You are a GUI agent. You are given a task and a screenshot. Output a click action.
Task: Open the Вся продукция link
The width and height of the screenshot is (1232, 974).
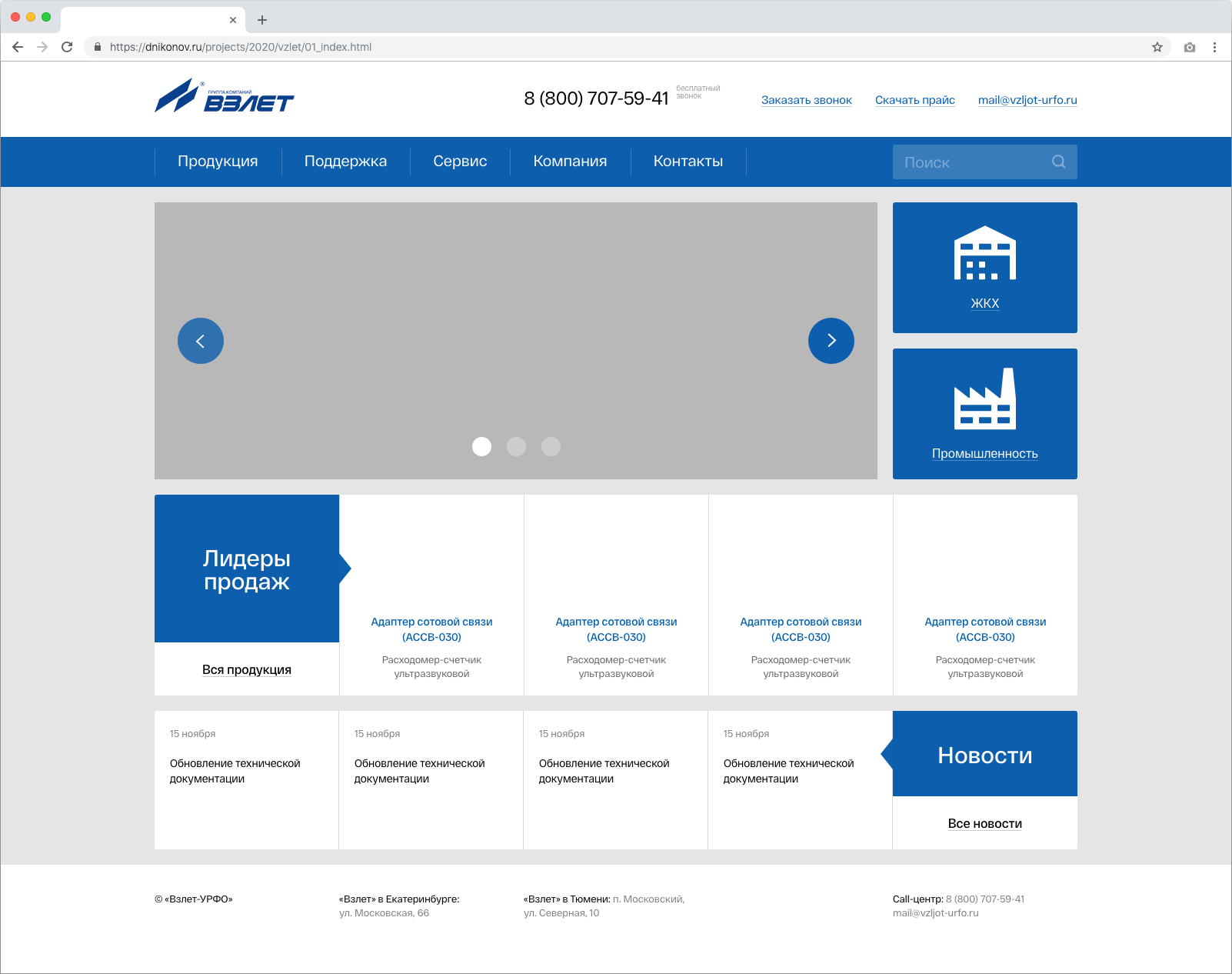click(246, 669)
